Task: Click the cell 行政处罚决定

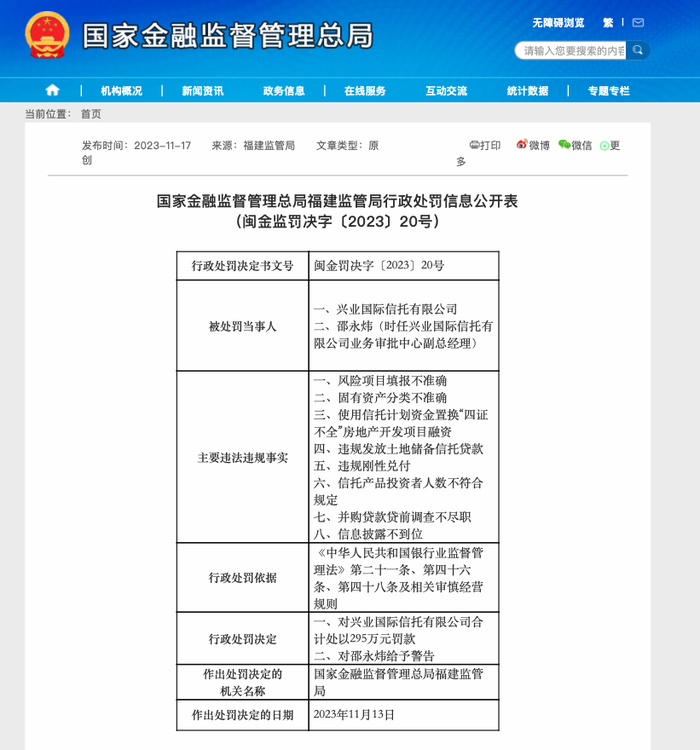Action: tap(243, 639)
